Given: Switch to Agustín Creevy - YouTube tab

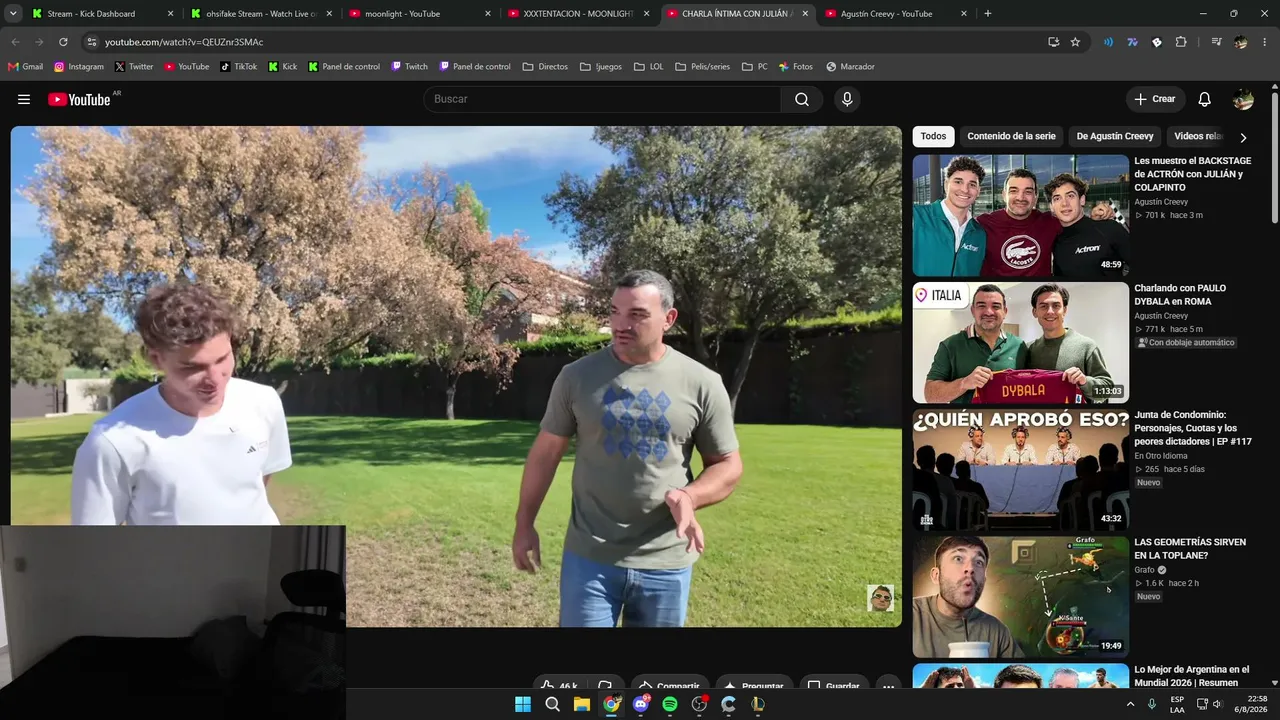Looking at the screenshot, I should [896, 14].
